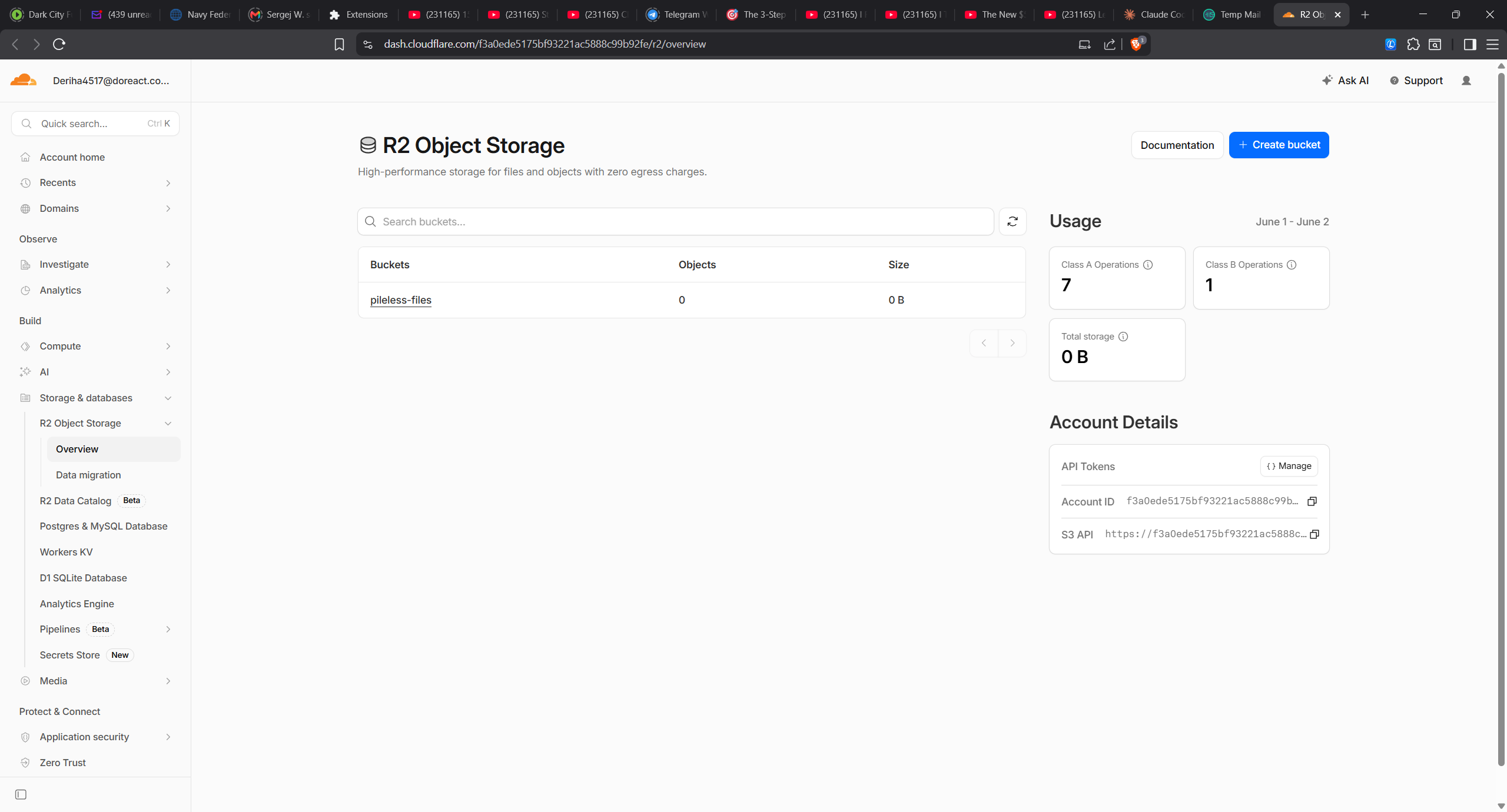This screenshot has width=1507, height=812.
Task: Click the browser address bar URL
Action: (x=545, y=44)
